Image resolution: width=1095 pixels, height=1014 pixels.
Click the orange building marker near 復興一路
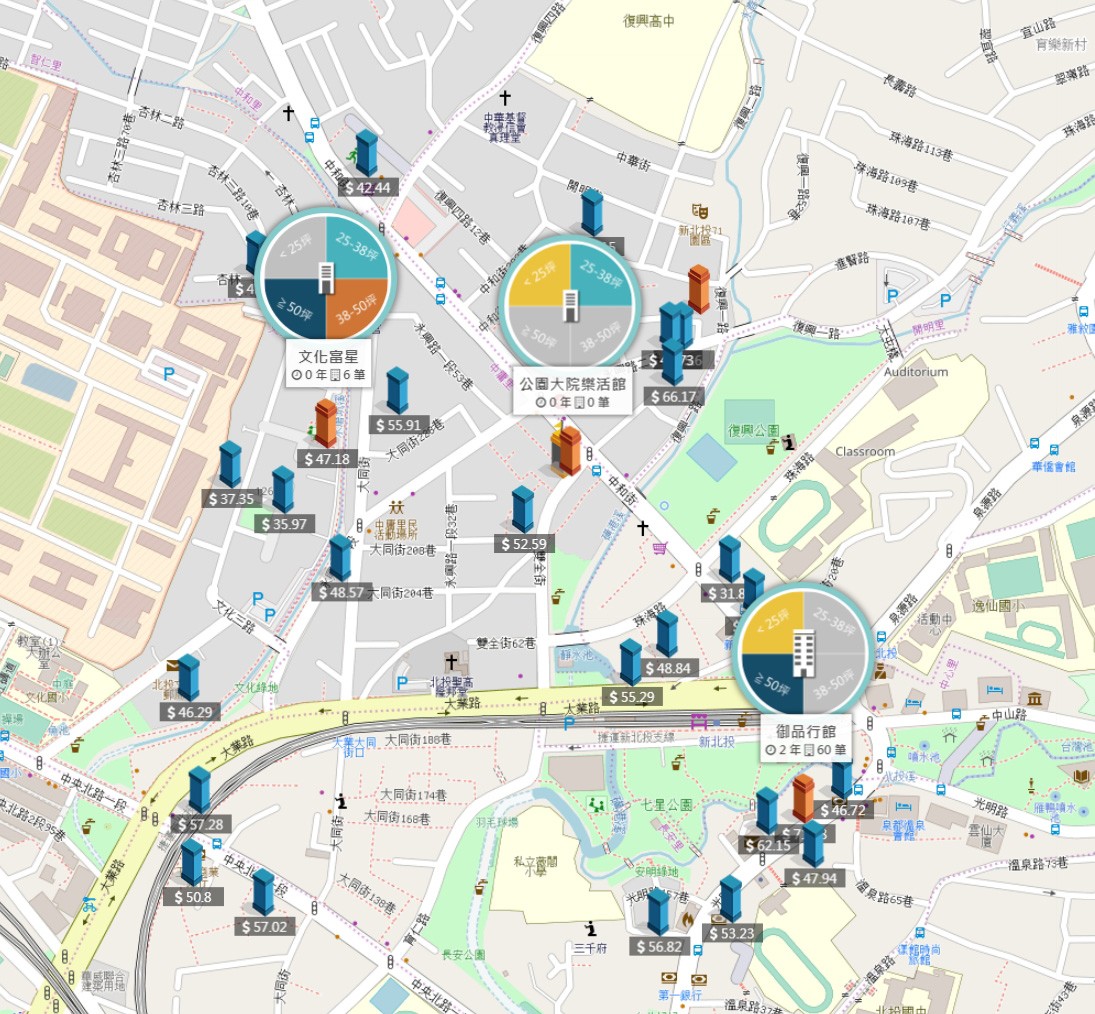699,288
